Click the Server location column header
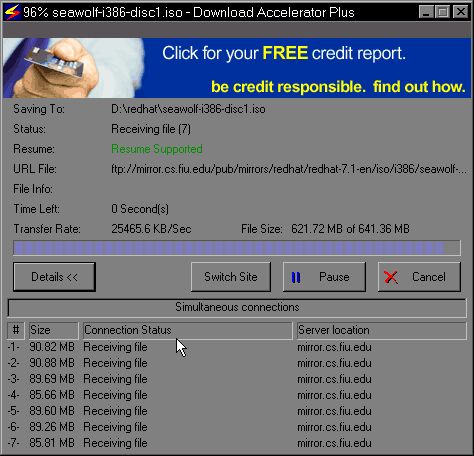Viewport: 474px width, 456px height. pyautogui.click(x=382, y=330)
